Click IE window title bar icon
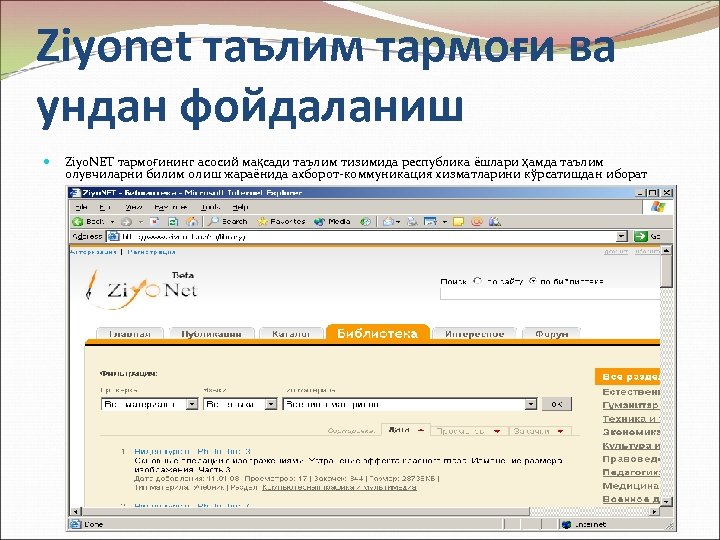The image size is (720, 540). 74,193
